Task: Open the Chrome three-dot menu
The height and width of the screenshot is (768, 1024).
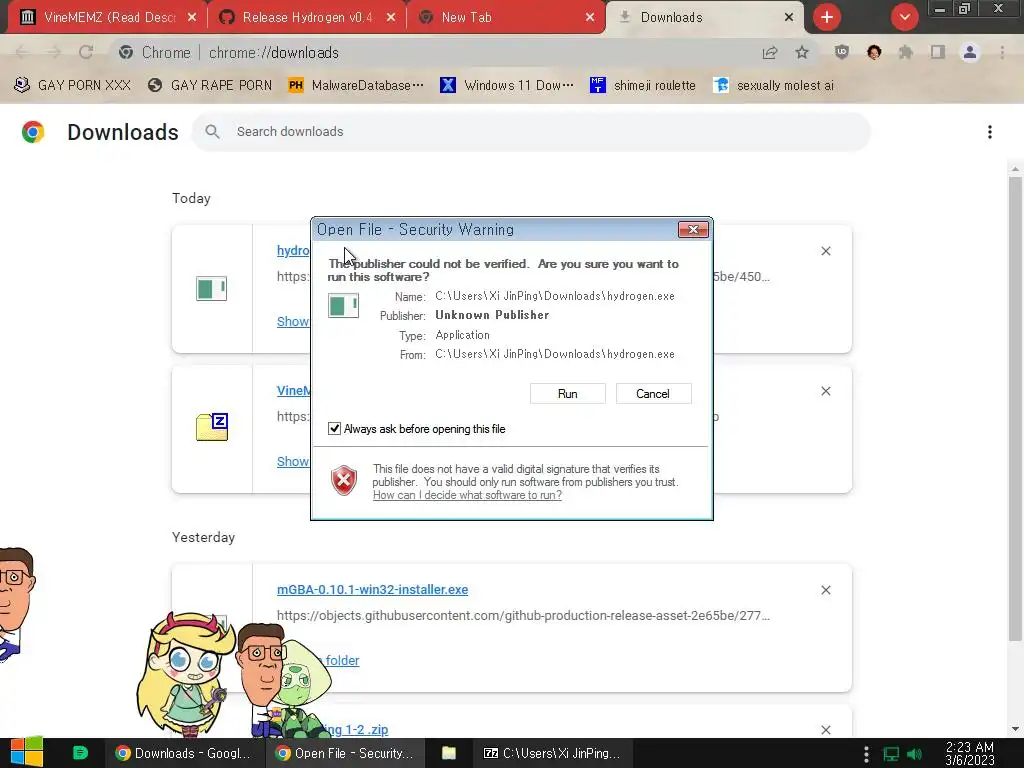Action: pos(1002,52)
